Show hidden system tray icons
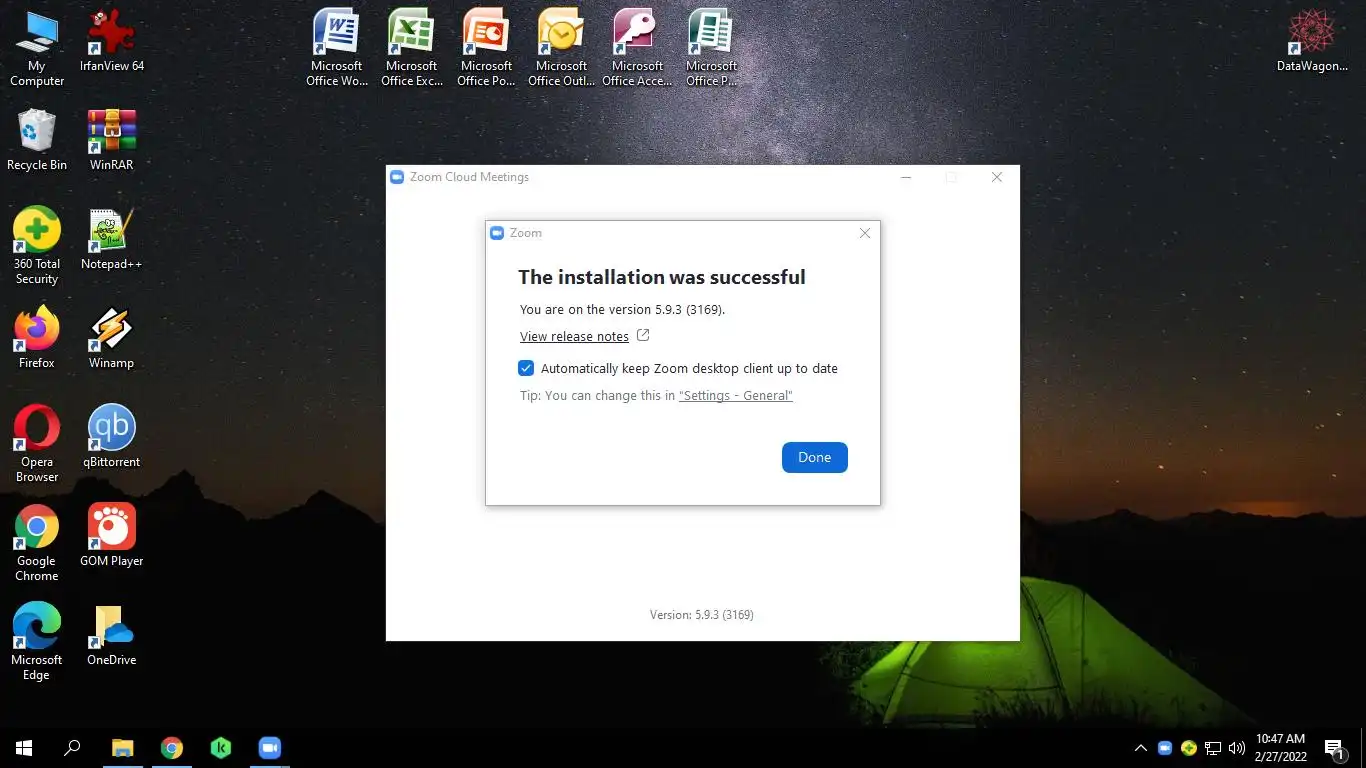The image size is (1366, 768). (1140, 748)
